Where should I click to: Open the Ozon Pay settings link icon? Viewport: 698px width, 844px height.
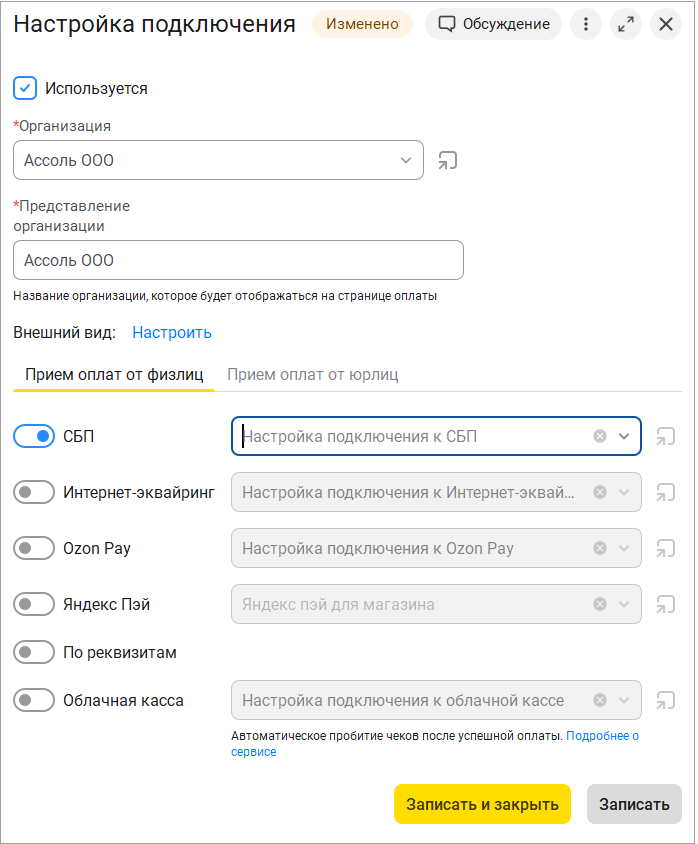pyautogui.click(x=666, y=548)
